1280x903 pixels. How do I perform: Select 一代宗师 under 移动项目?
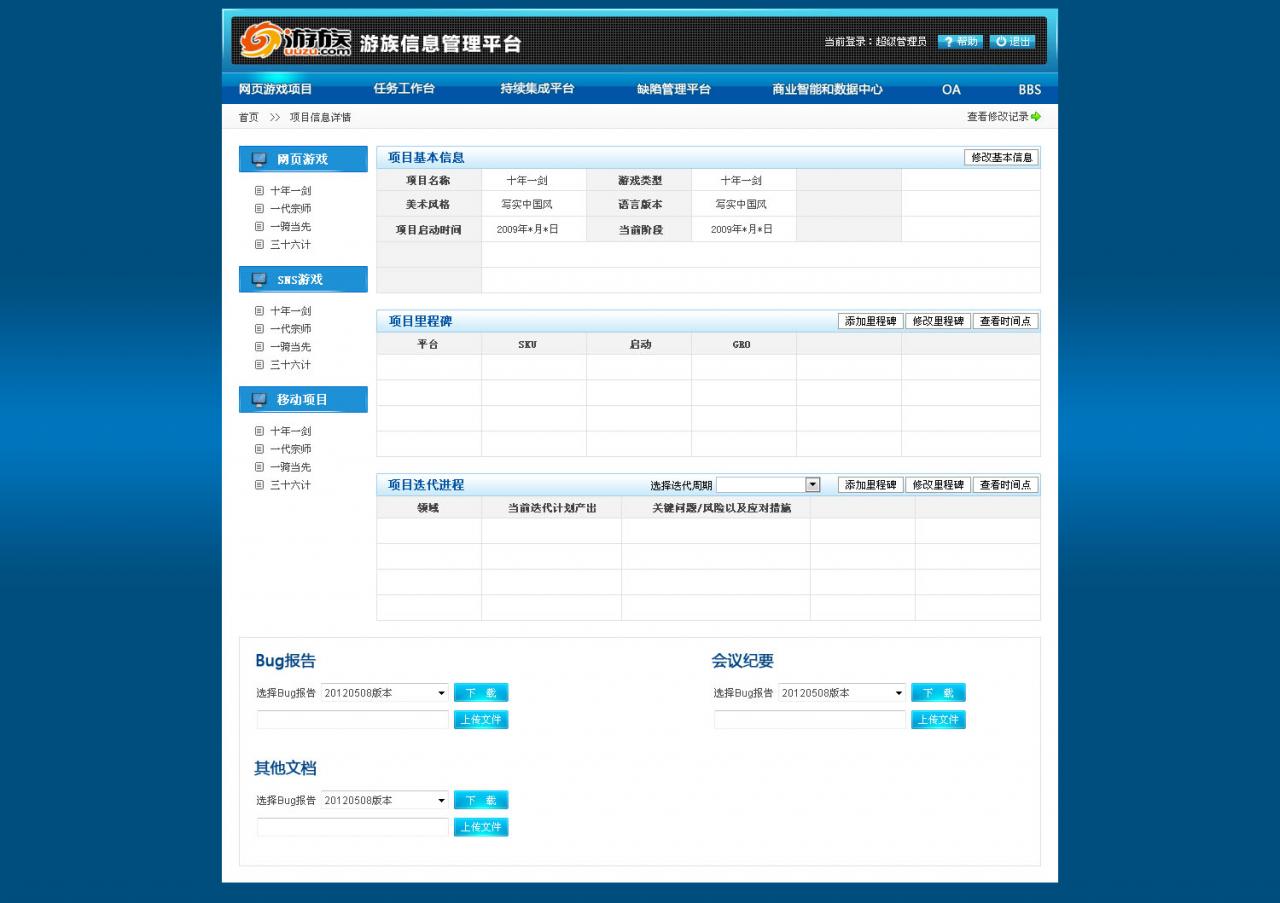tap(290, 449)
